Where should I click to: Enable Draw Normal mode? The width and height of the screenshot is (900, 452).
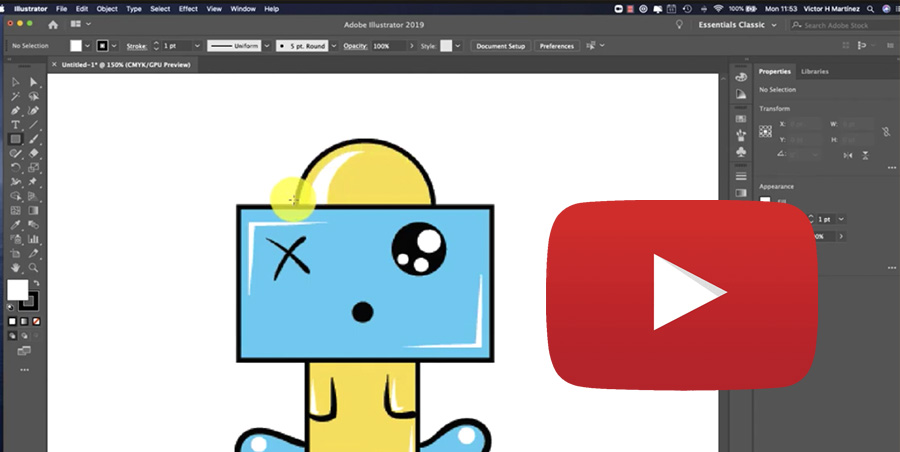pos(12,335)
